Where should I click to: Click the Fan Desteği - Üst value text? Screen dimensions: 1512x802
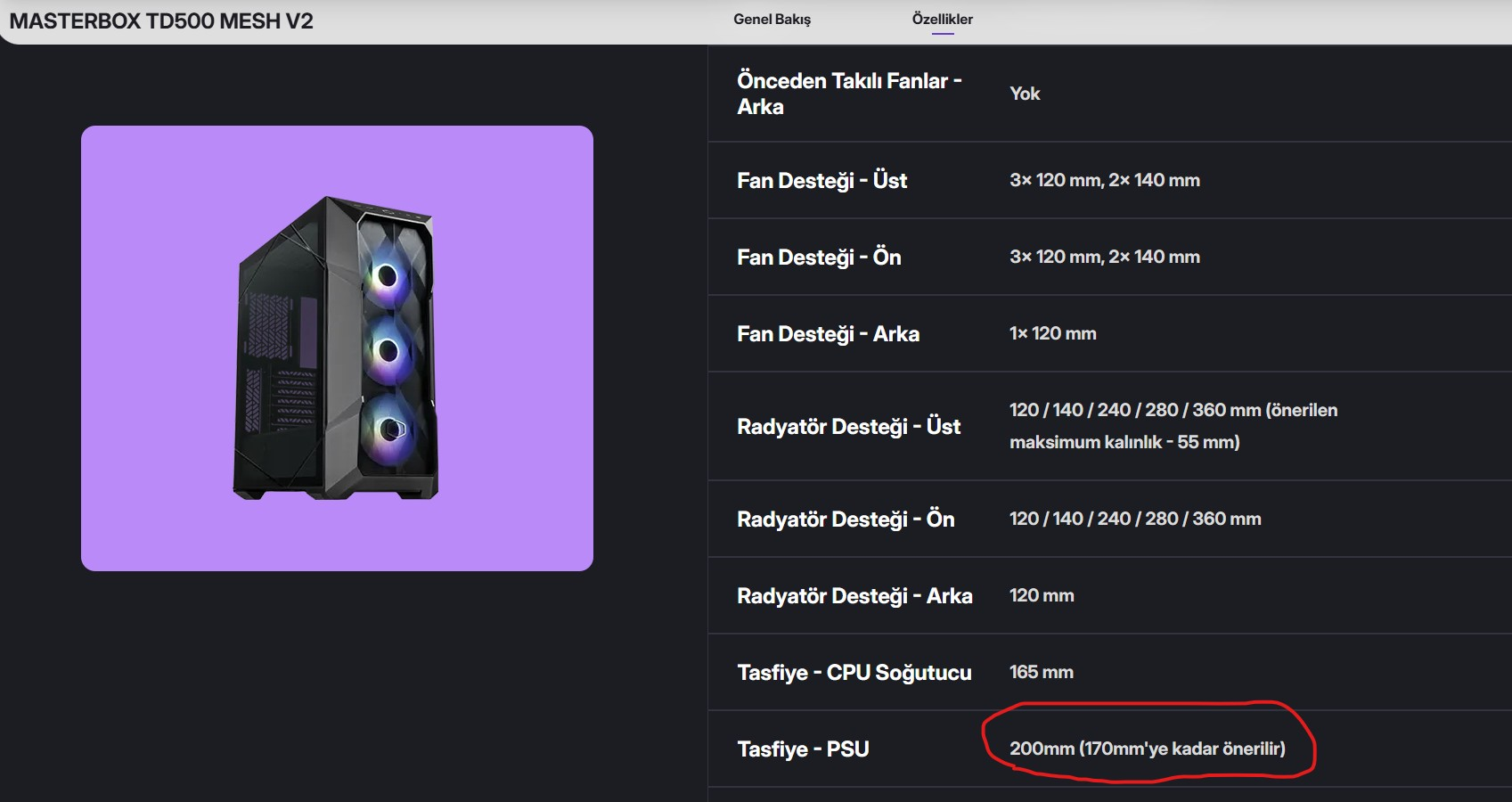point(1105,180)
